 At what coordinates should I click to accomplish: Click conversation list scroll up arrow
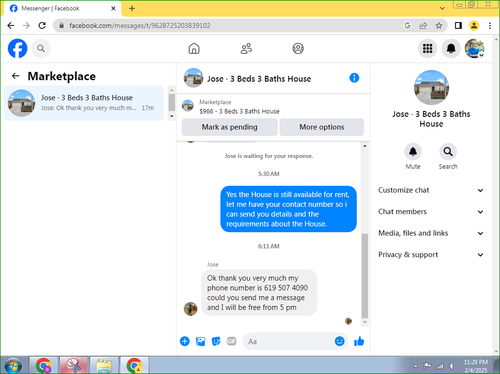pyautogui.click(x=172, y=90)
